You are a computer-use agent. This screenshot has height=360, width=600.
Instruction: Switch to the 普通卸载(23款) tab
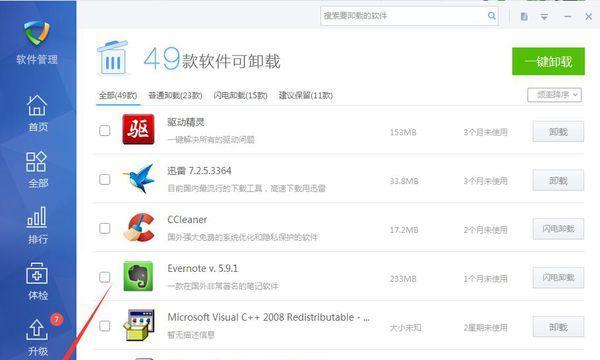175,95
